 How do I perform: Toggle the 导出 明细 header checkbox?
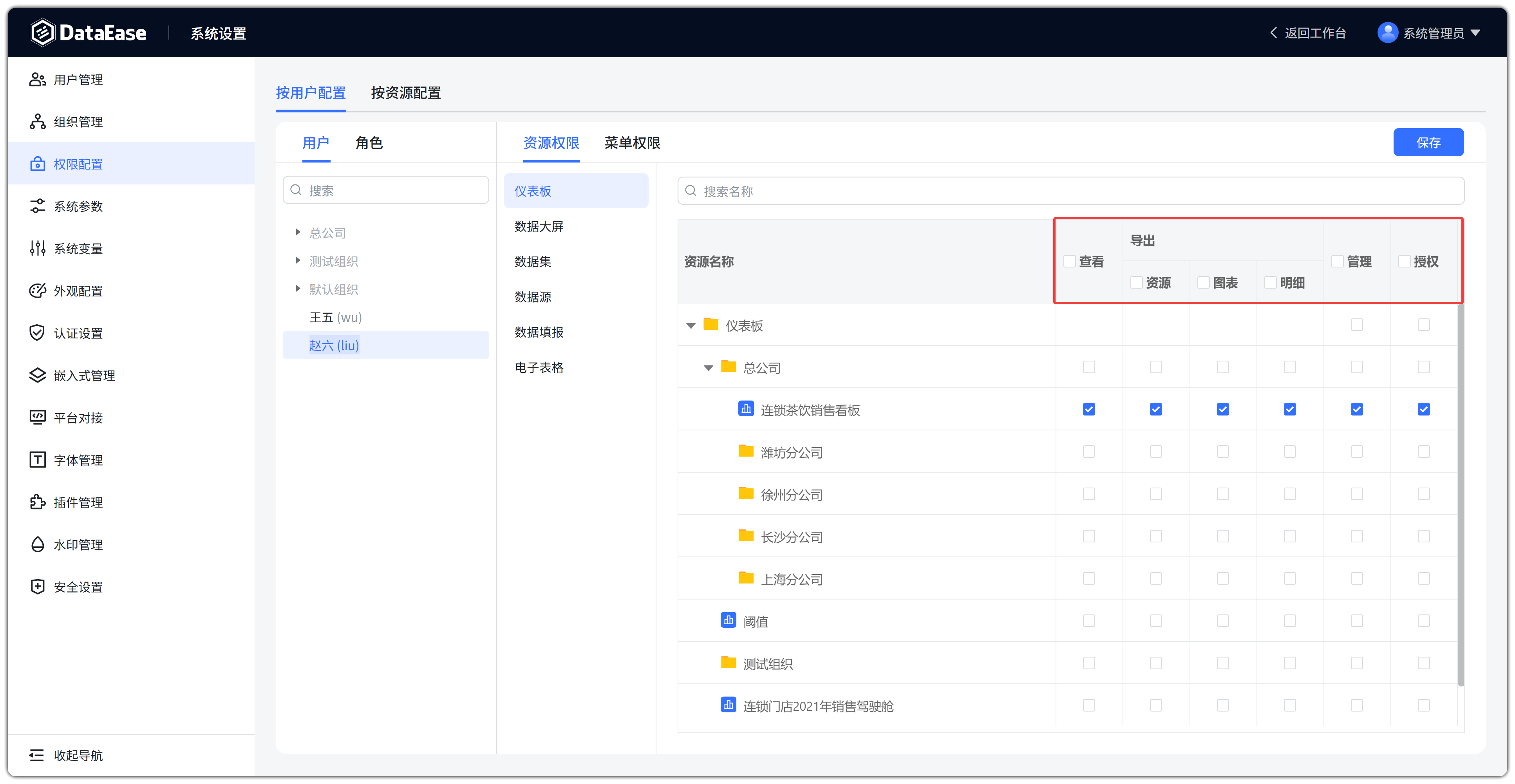[x=1271, y=282]
